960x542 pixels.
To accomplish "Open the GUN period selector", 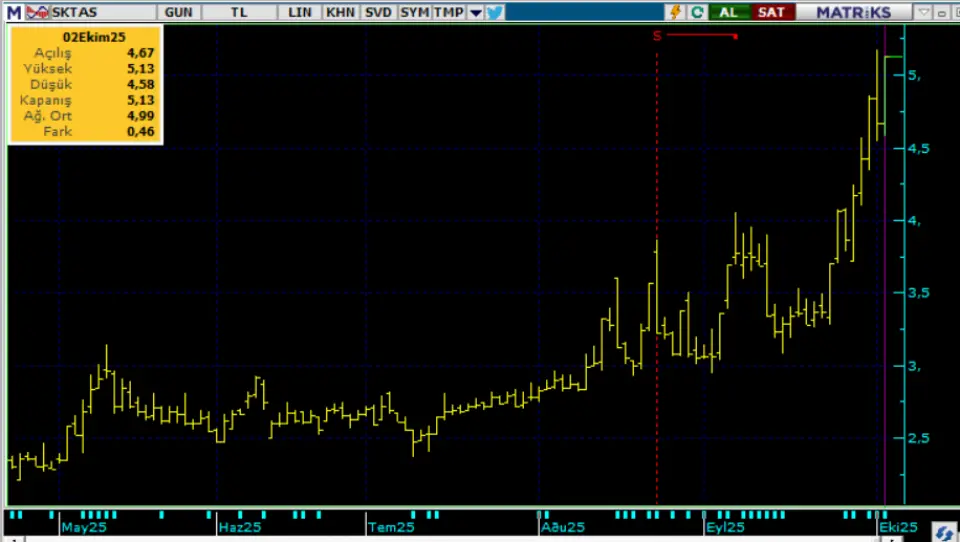I will tap(179, 13).
